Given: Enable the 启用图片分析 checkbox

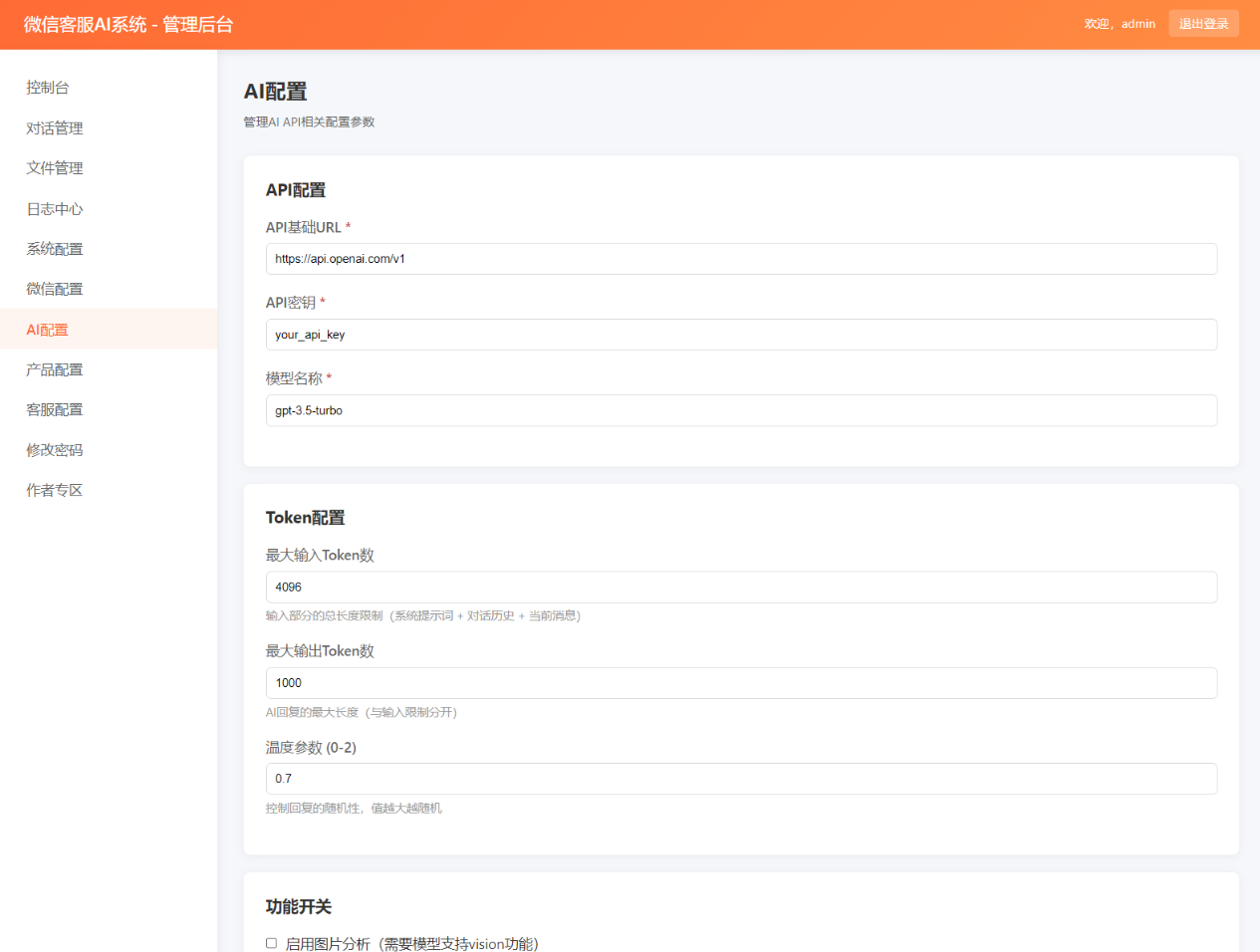Looking at the screenshot, I should [x=271, y=943].
